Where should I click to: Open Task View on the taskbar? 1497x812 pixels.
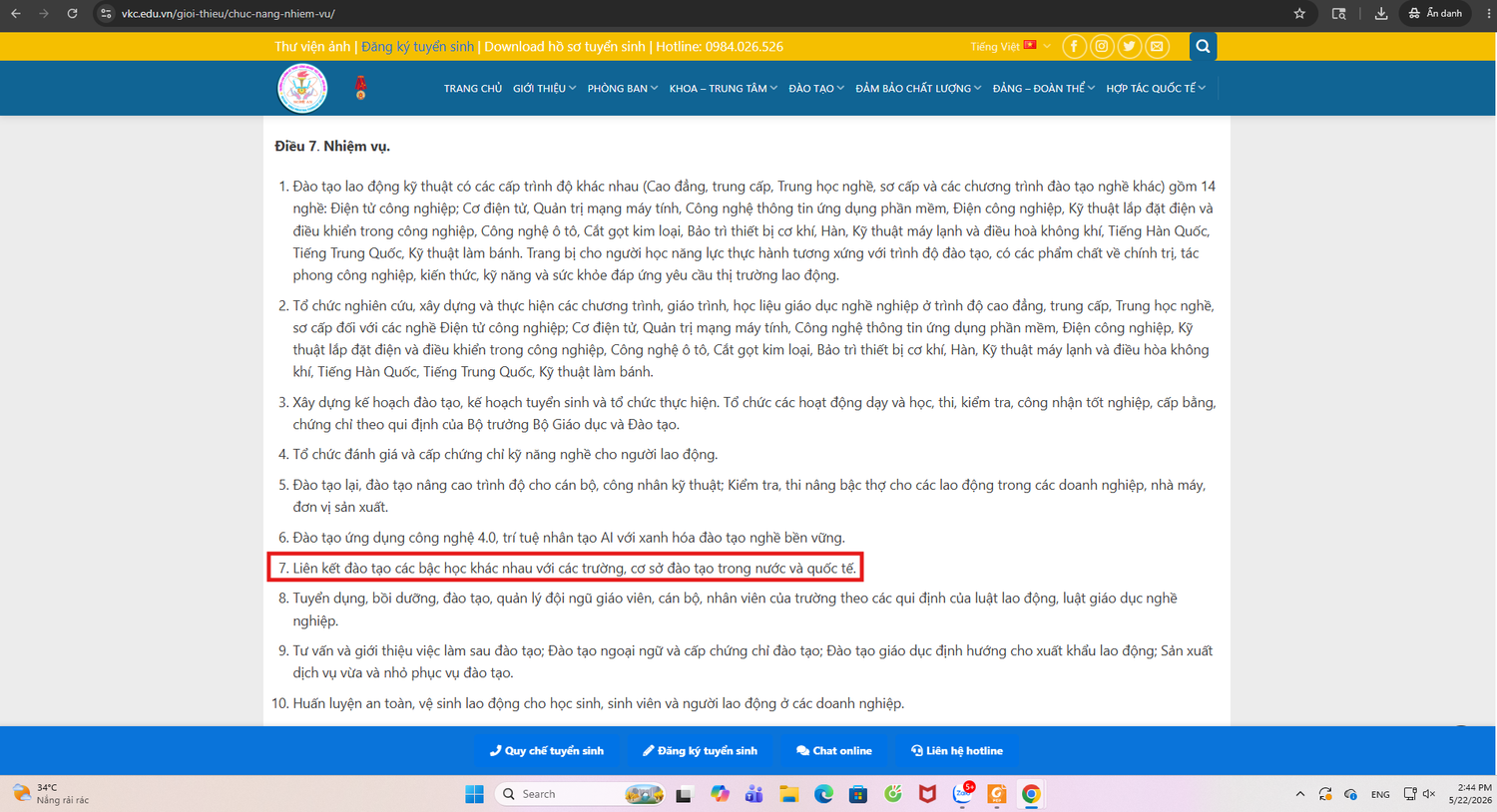(684, 794)
